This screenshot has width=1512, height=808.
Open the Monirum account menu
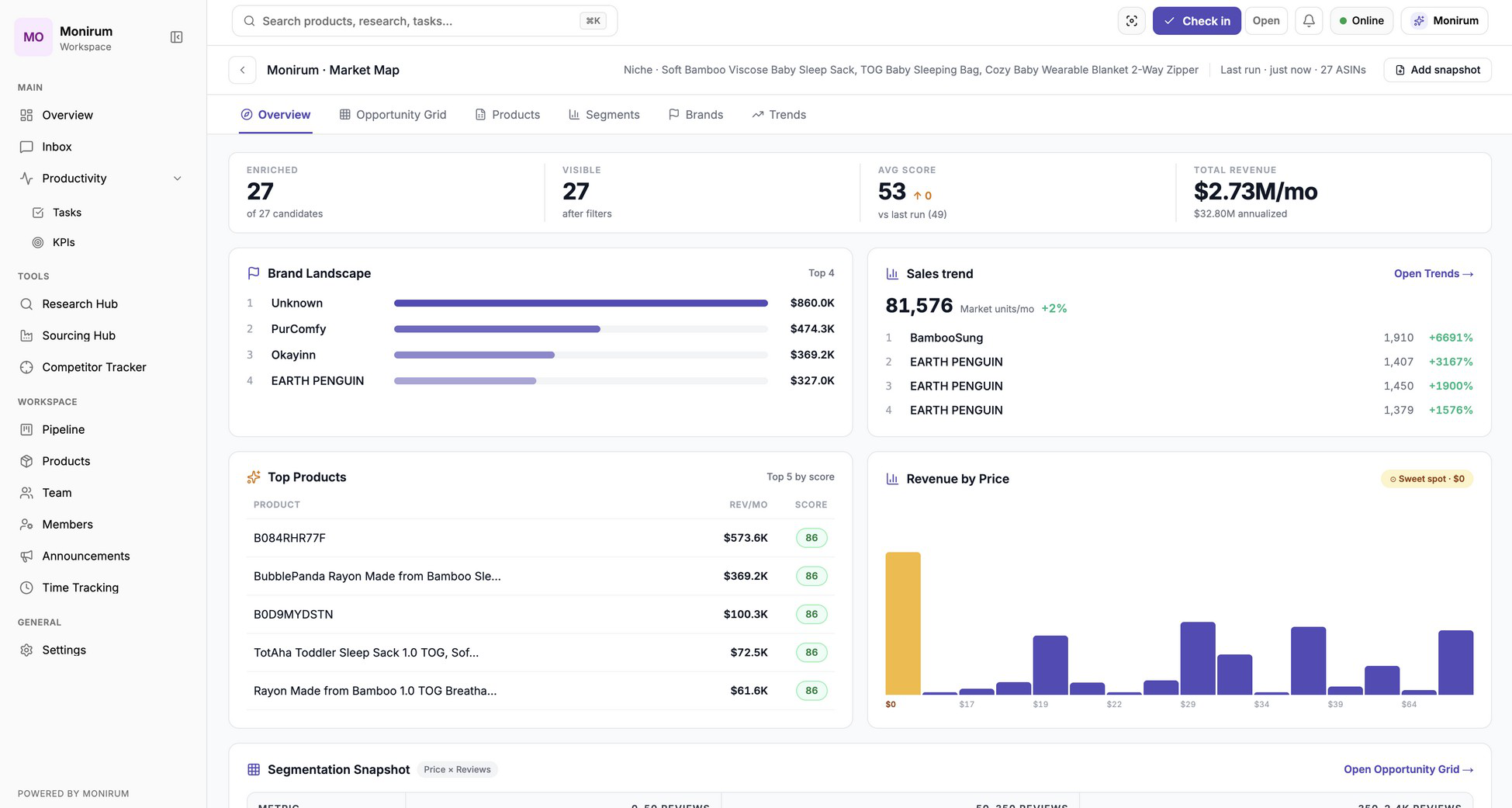point(1445,21)
